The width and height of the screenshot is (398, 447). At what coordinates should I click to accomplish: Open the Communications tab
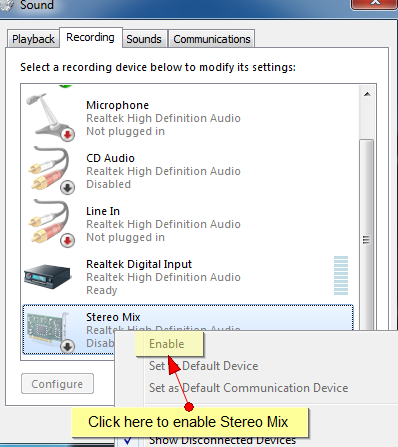(x=212, y=39)
